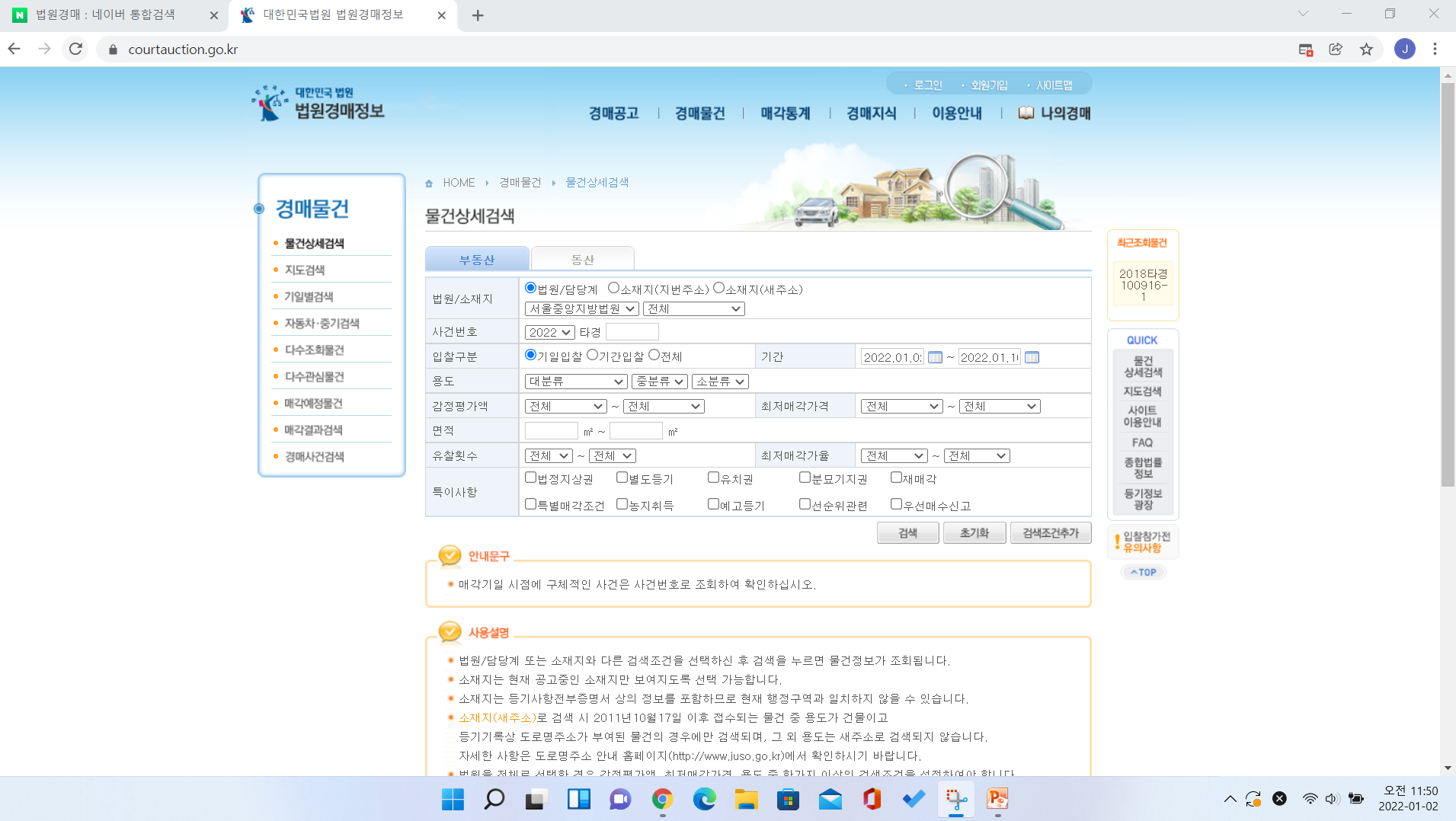This screenshot has width=1456, height=821.
Task: Open Snipping Tool in taskbar
Action: [955, 799]
